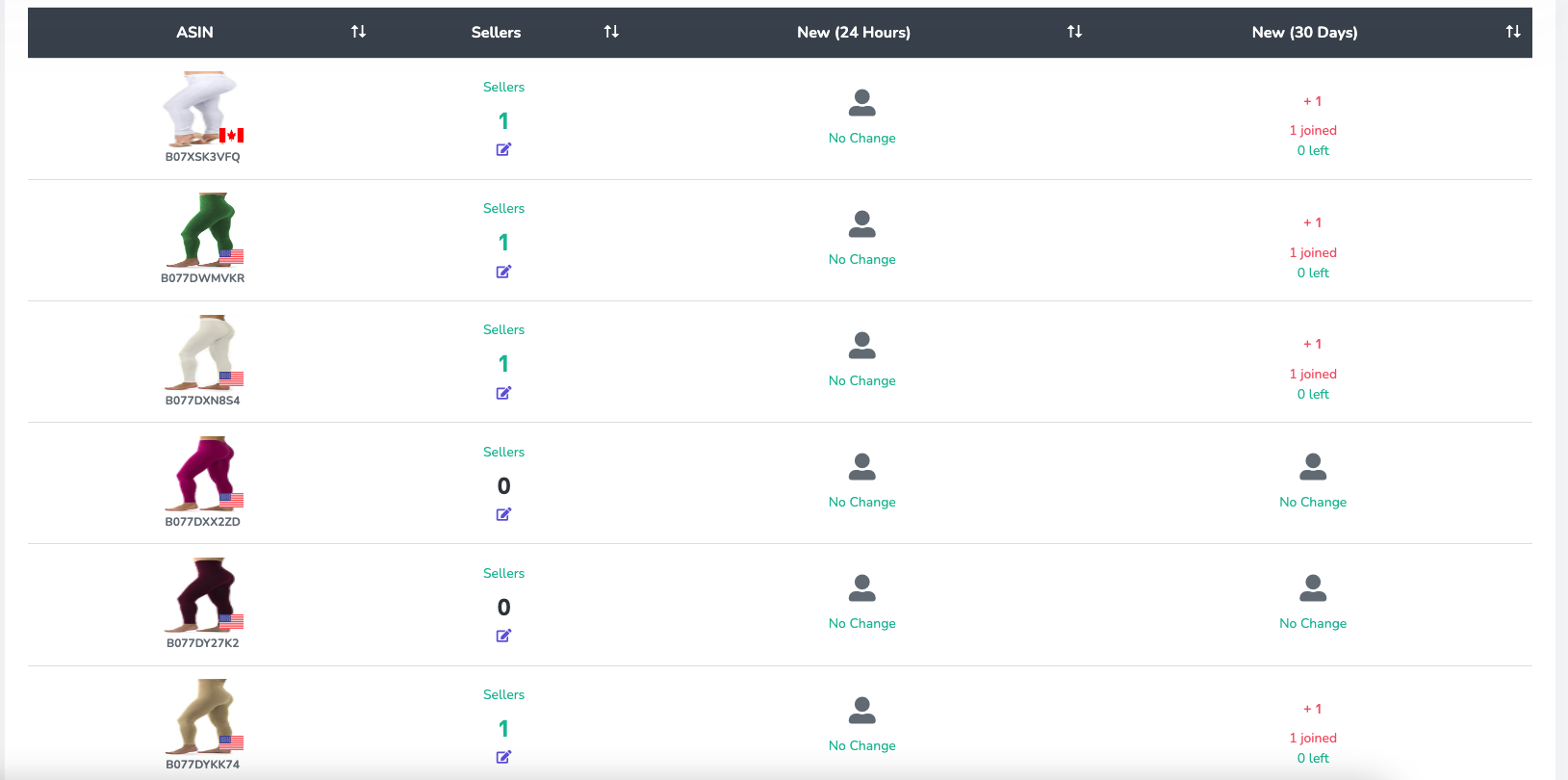The height and width of the screenshot is (780, 1568).
Task: Click edit icon for ASIN B077DY27K2 sellers
Action: [503, 636]
